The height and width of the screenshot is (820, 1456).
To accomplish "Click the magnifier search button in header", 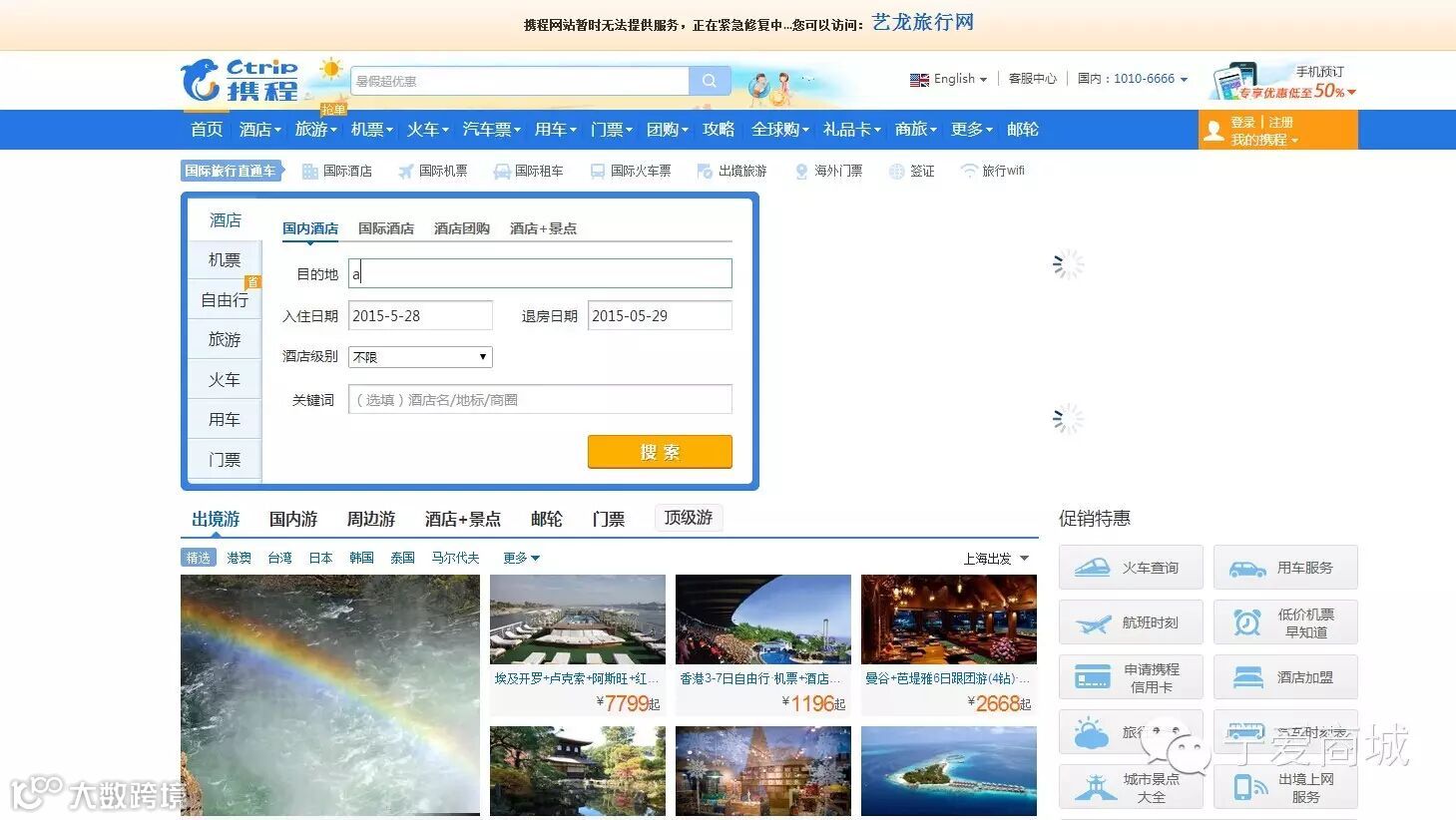I will click(x=710, y=81).
